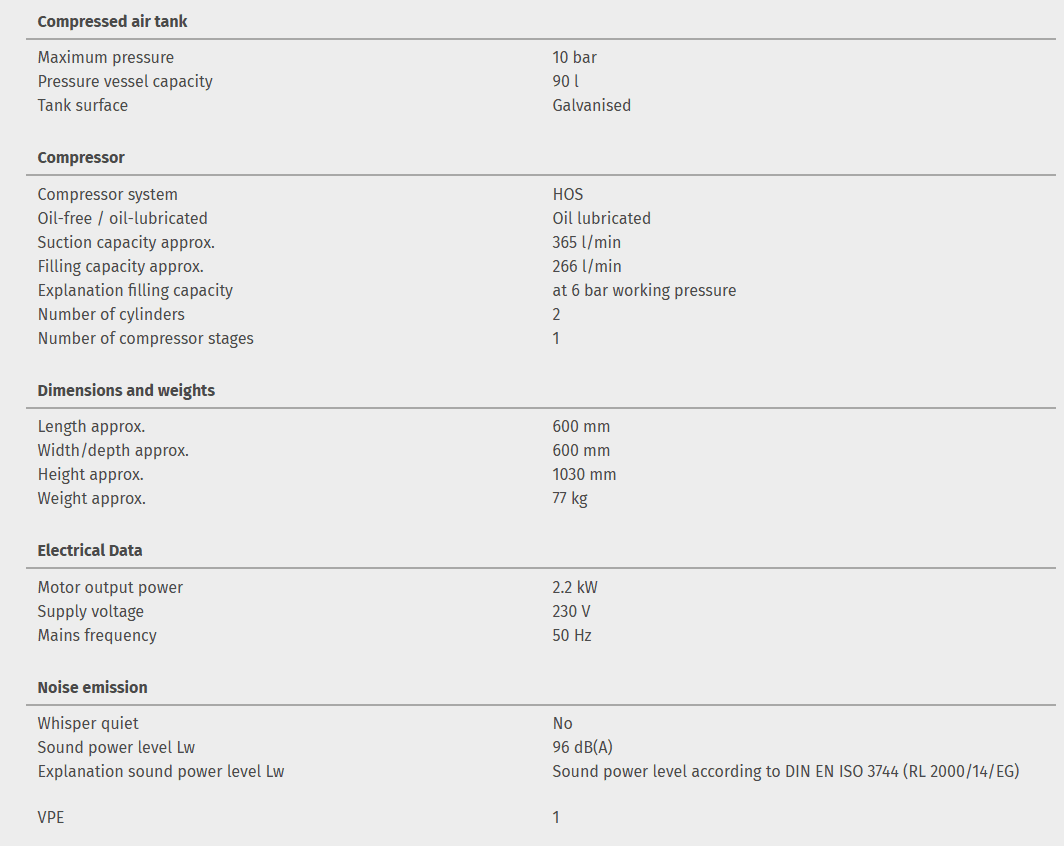Click the "Dimensions and weights" section heading
1064x846 pixels.
coord(126,390)
